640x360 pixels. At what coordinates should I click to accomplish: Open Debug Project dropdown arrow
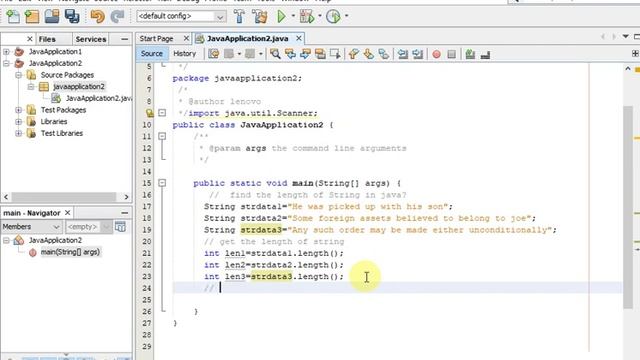click(x=319, y=16)
